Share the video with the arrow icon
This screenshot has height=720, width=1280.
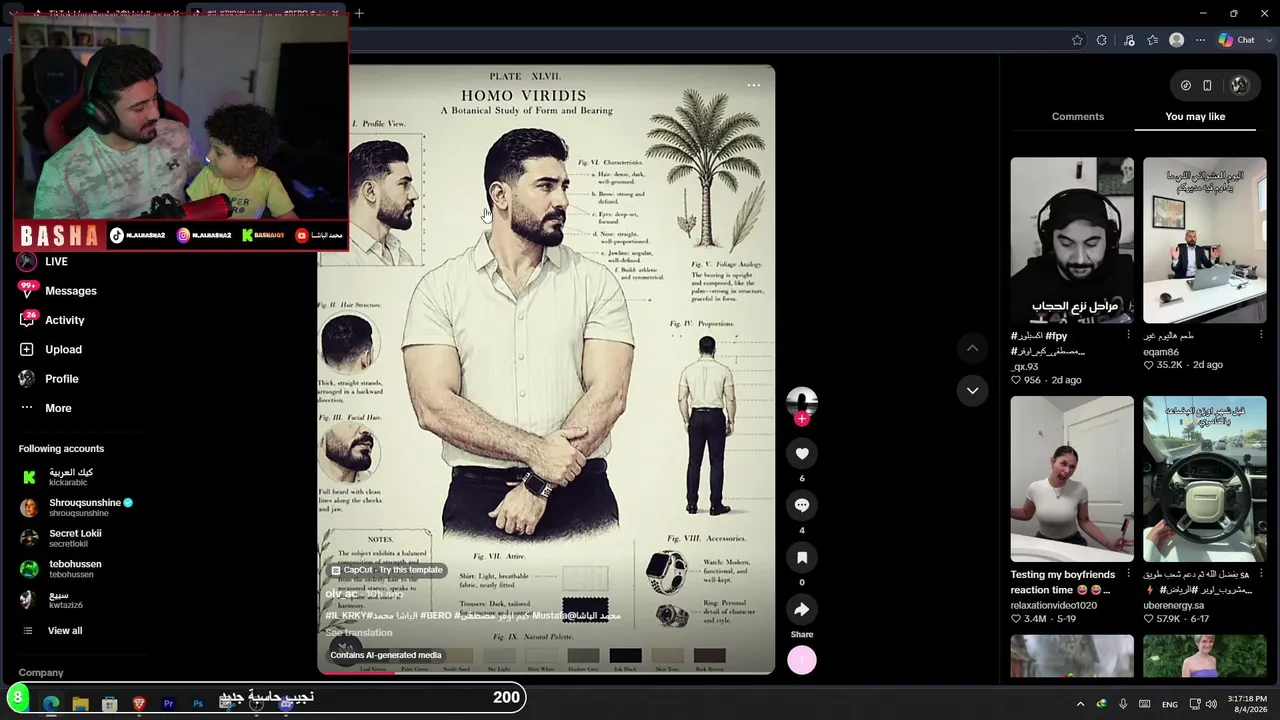802,609
